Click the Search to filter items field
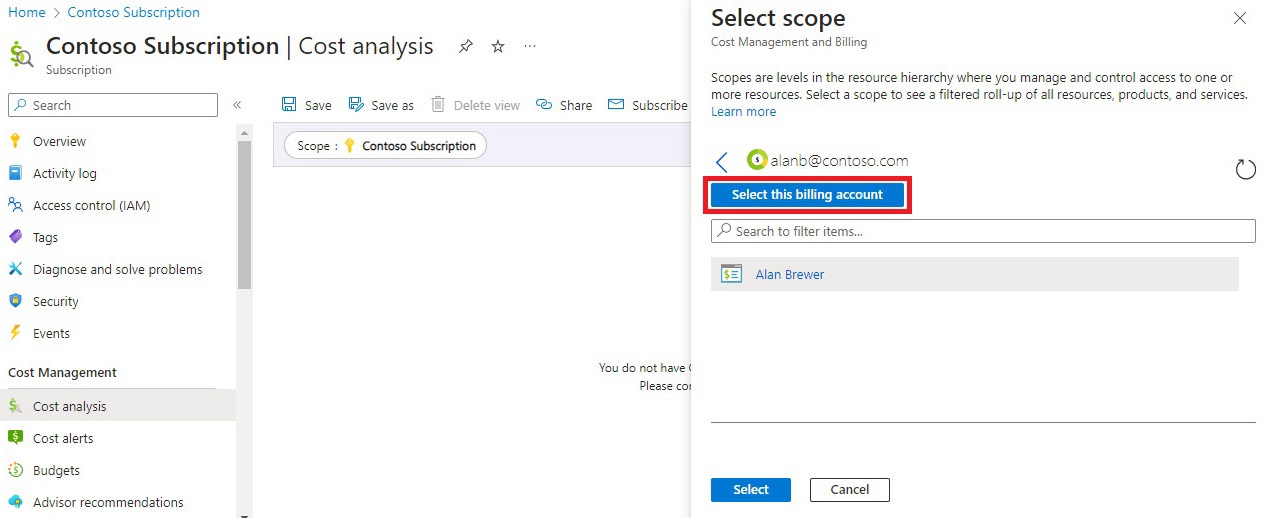1269x518 pixels. pos(983,231)
